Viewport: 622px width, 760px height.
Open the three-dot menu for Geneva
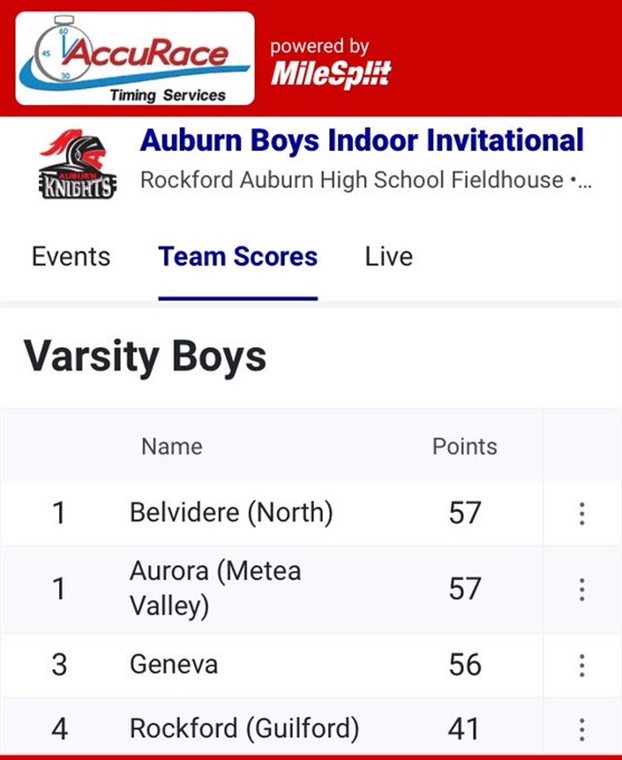click(582, 665)
